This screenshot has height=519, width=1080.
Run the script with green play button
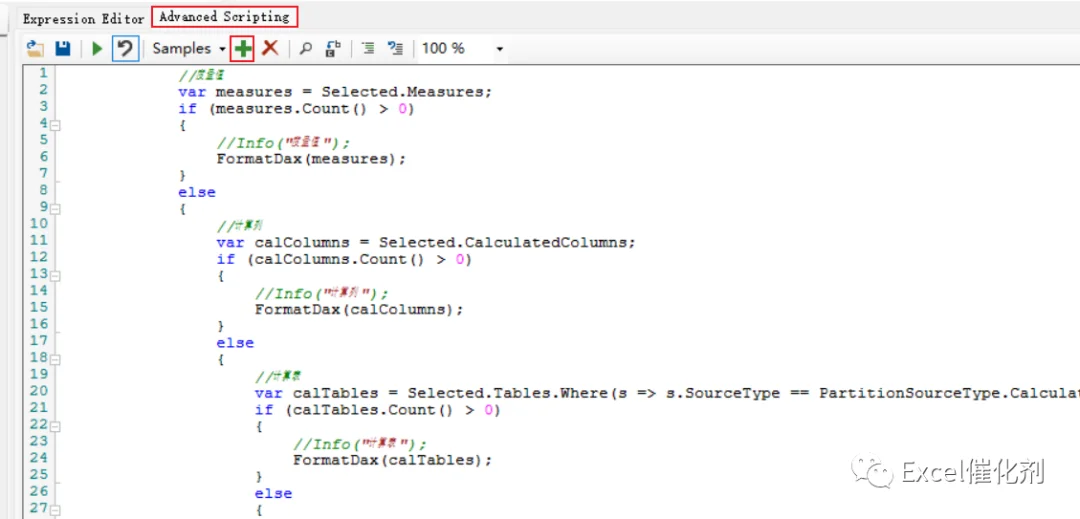point(97,49)
